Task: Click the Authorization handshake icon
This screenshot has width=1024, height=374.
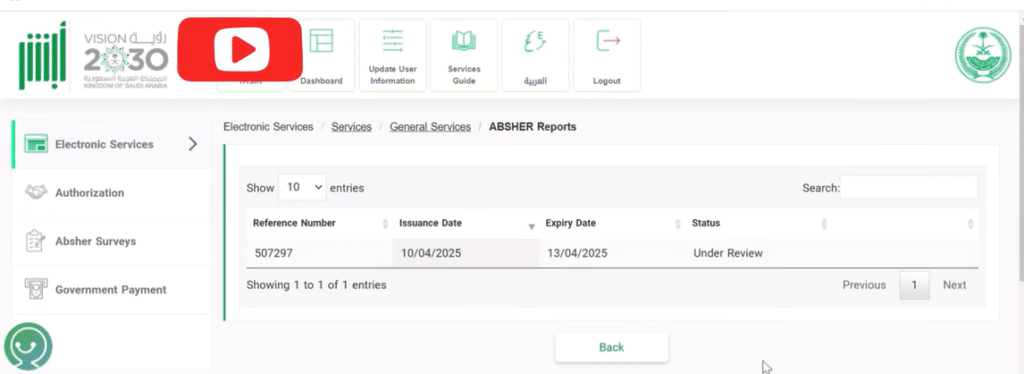Action: (x=36, y=193)
